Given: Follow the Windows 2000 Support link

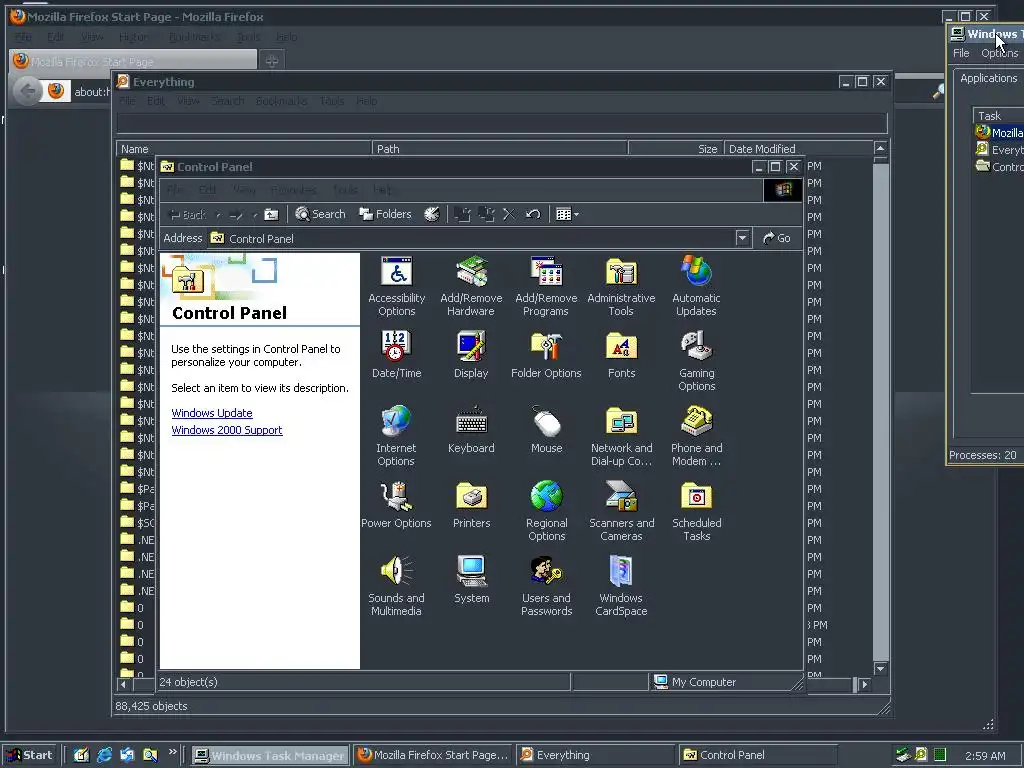Looking at the screenshot, I should click(x=227, y=430).
